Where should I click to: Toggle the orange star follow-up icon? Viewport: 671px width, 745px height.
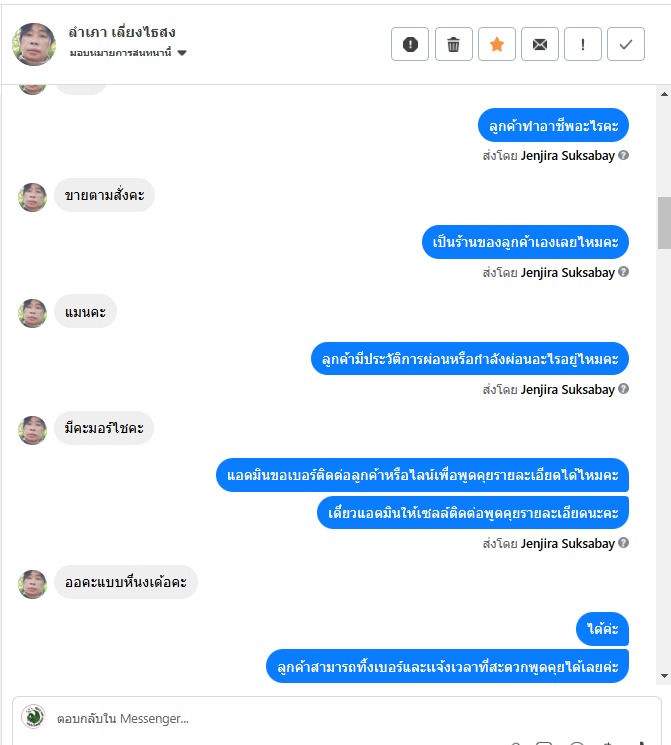tap(497, 44)
